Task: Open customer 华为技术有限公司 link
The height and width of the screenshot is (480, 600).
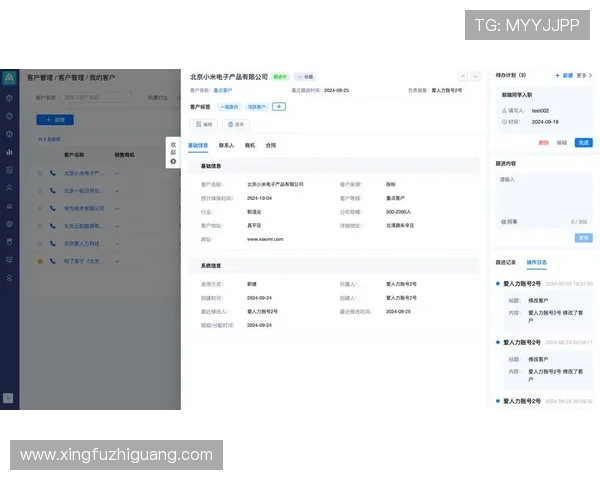Action: (x=84, y=208)
